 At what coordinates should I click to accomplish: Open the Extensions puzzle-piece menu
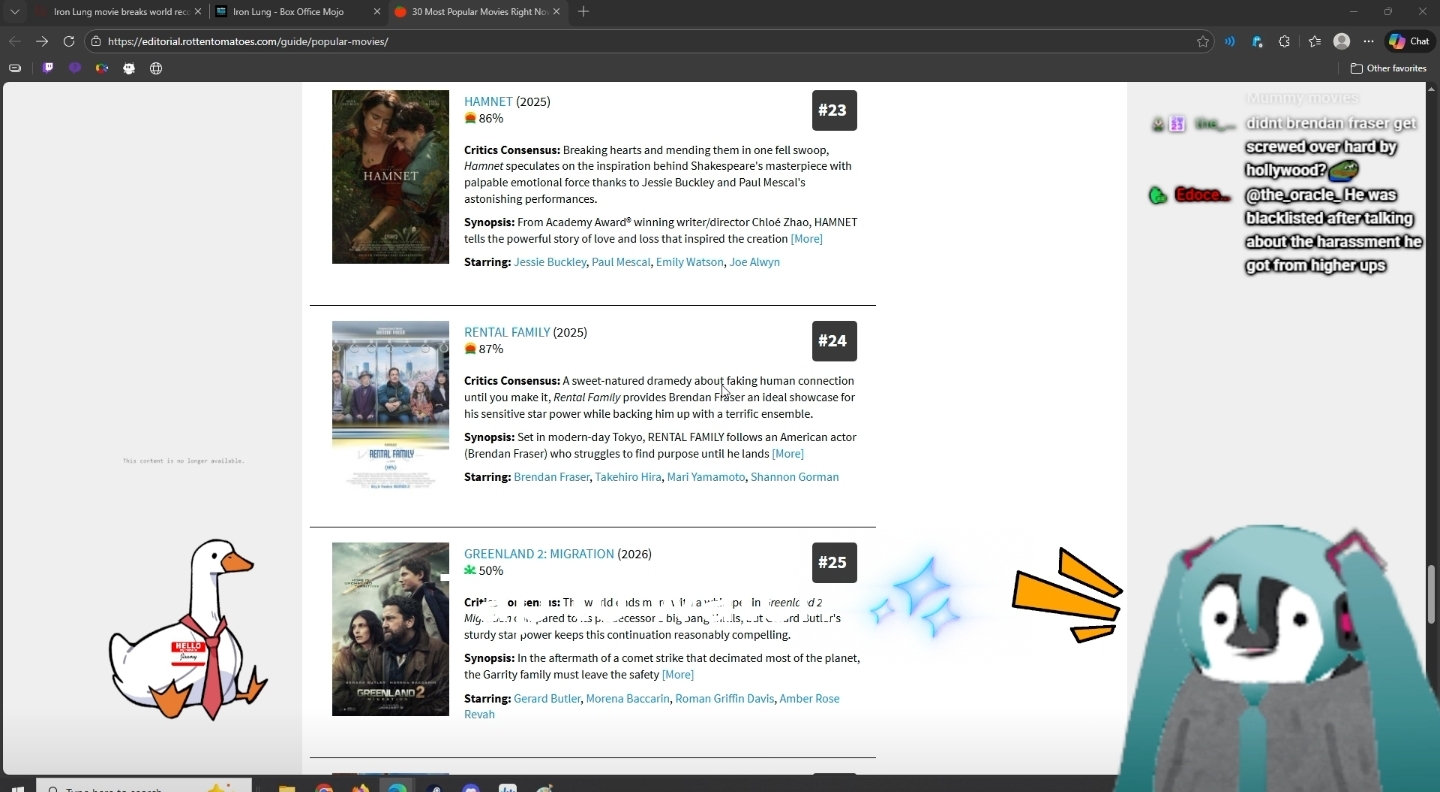[x=1285, y=41]
